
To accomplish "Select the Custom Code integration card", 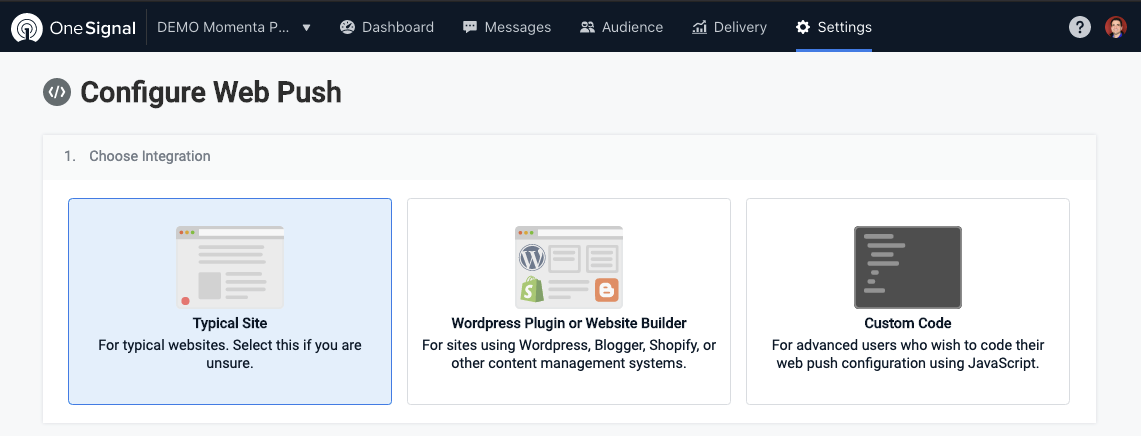I will click(908, 301).
